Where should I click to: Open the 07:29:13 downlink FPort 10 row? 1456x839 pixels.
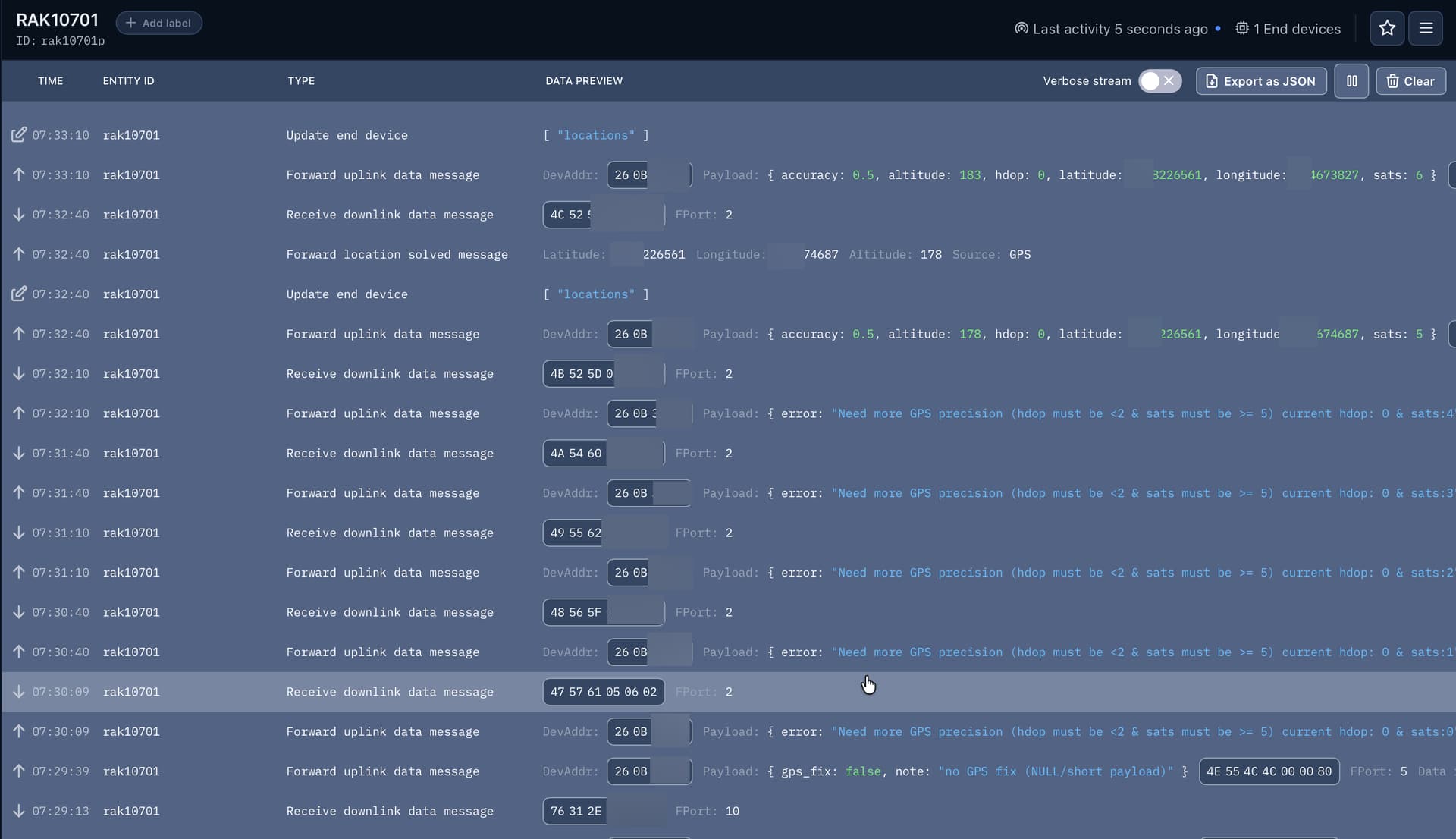coord(389,811)
